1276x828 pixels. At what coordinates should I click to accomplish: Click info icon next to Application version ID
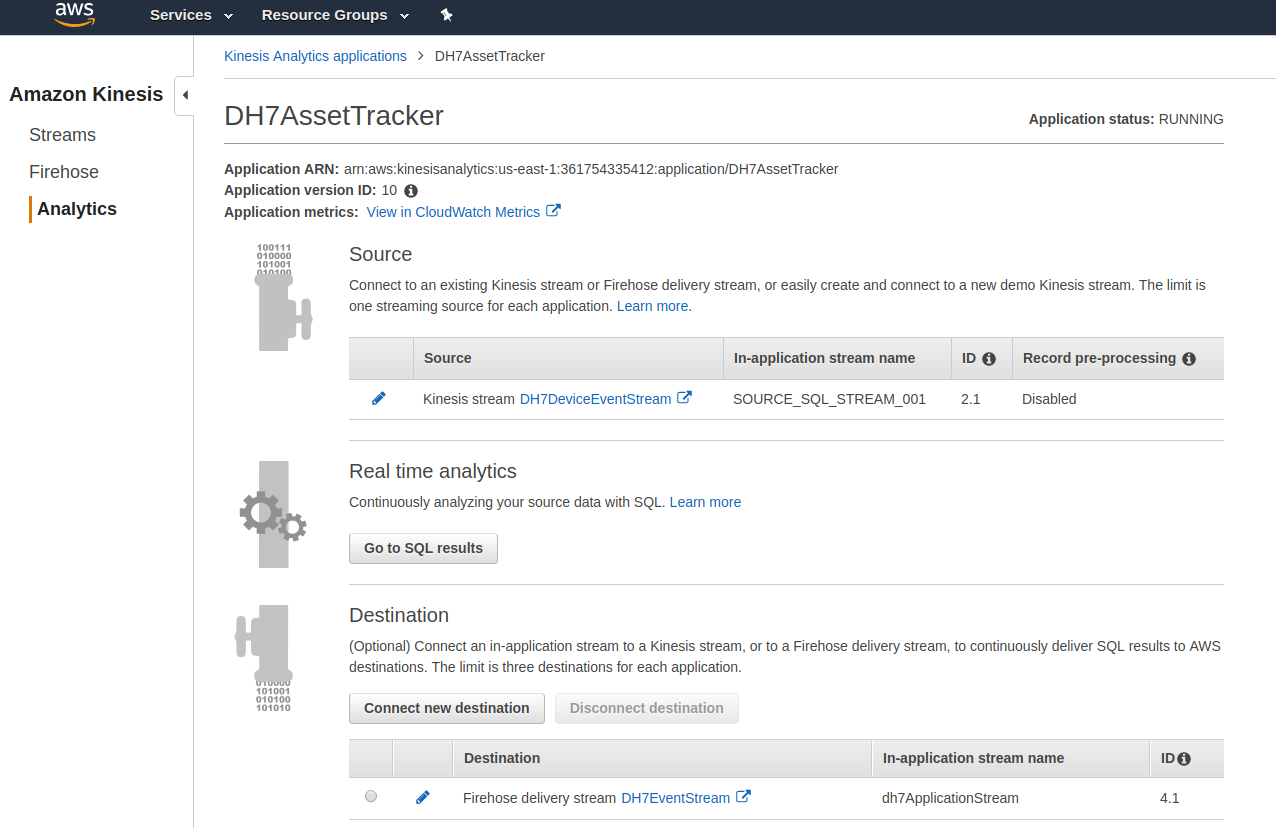coord(411,190)
